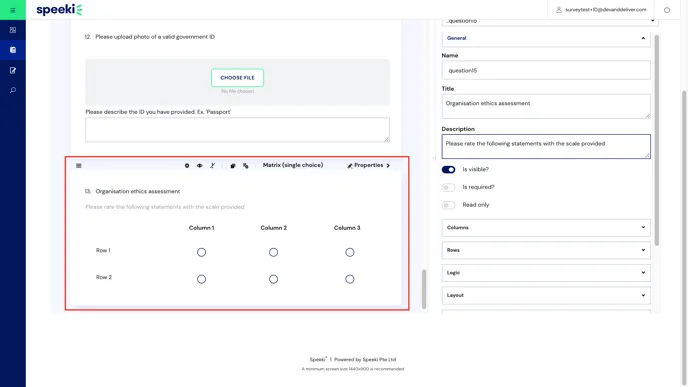Image resolution: width=688 pixels, height=387 pixels.
Task: Click the Column 2 header text
Action: pyautogui.click(x=273, y=228)
